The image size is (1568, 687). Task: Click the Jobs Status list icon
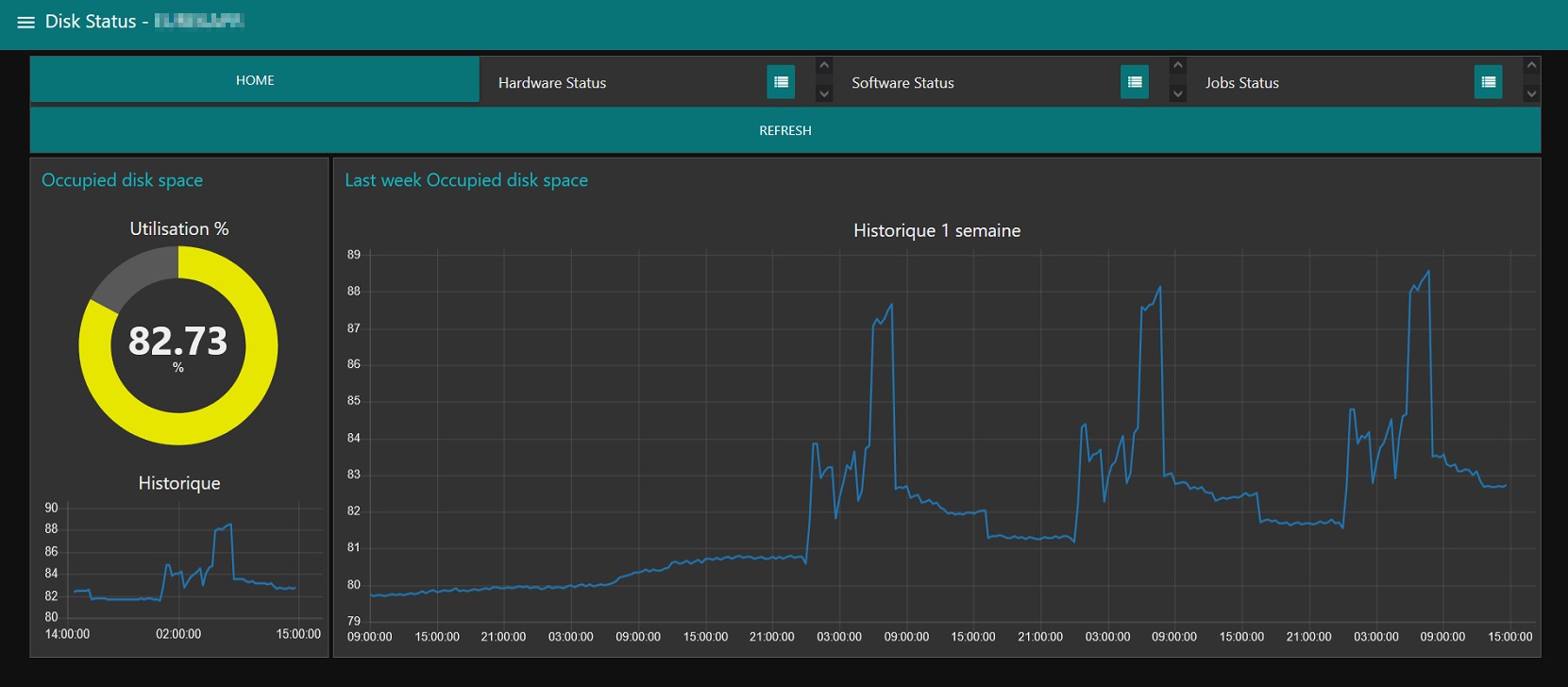pyautogui.click(x=1488, y=82)
